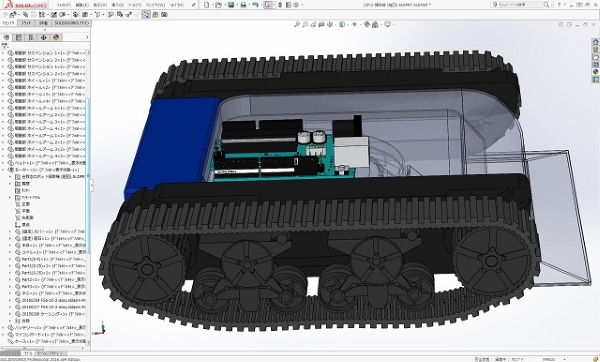The image size is (600, 362).
Task: Toggle the Select tool in top toolbar
Action: (x=268, y=5)
